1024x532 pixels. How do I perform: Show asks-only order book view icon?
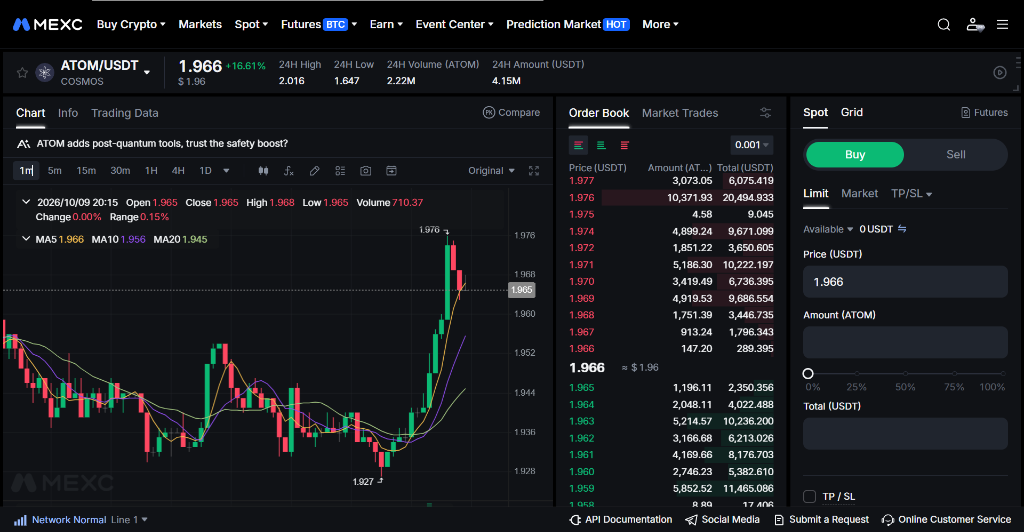point(624,145)
